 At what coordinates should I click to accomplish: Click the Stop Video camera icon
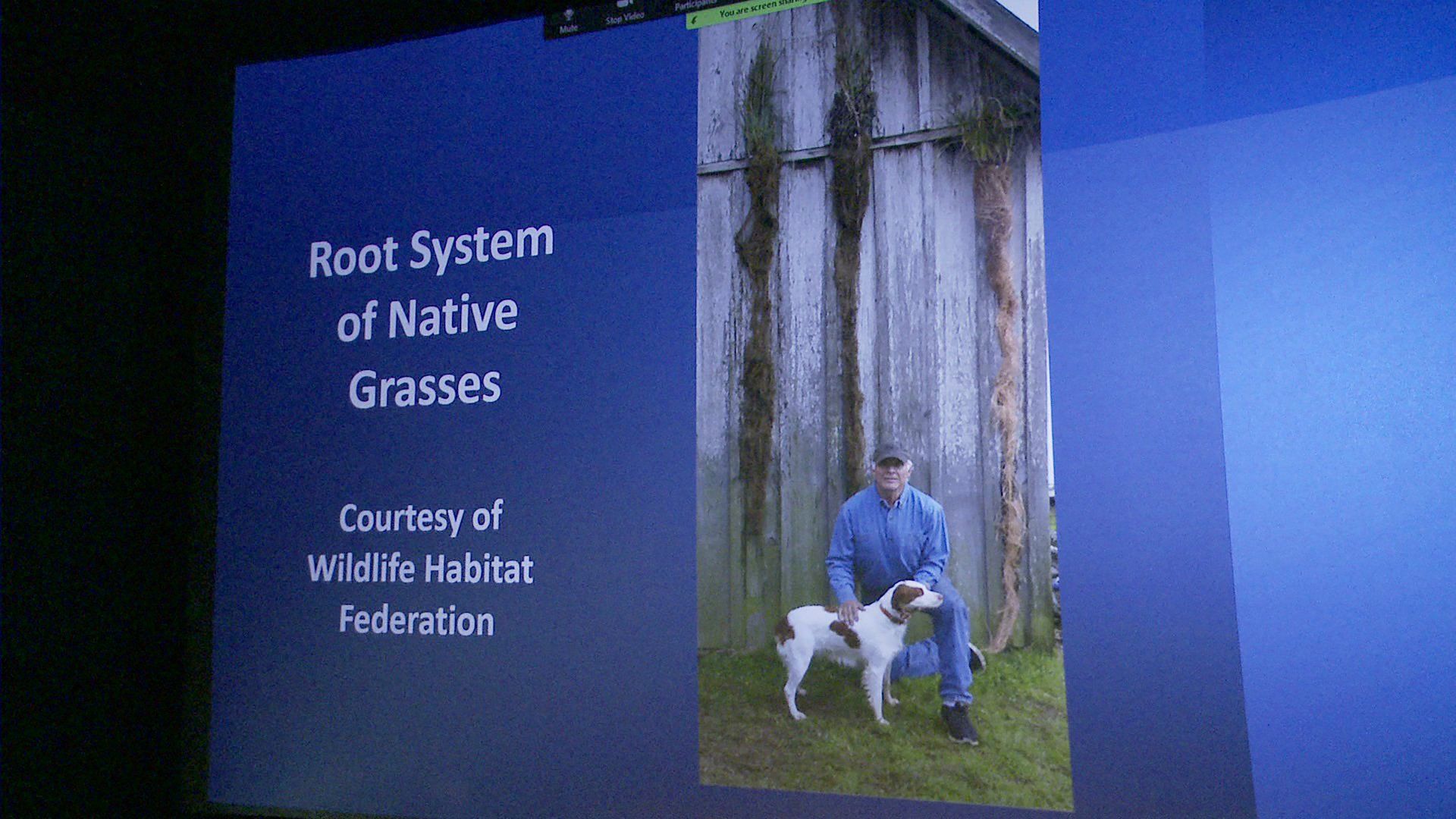pyautogui.click(x=625, y=5)
